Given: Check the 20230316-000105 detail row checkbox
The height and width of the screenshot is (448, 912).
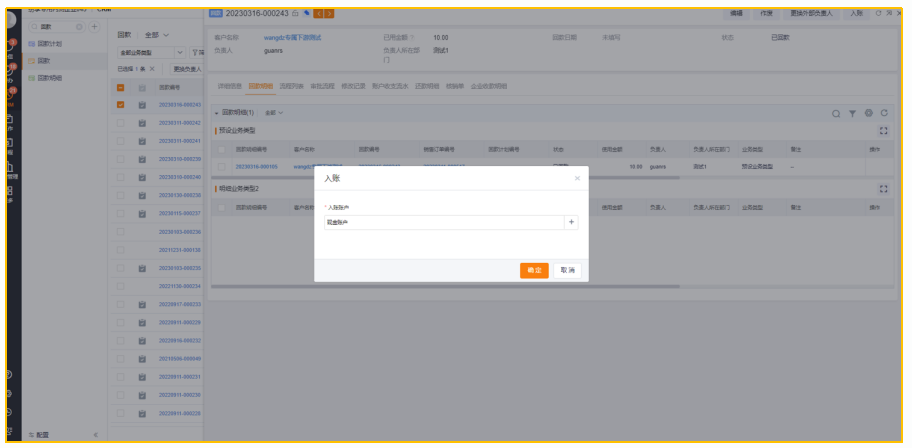Looking at the screenshot, I should click(x=222, y=166).
